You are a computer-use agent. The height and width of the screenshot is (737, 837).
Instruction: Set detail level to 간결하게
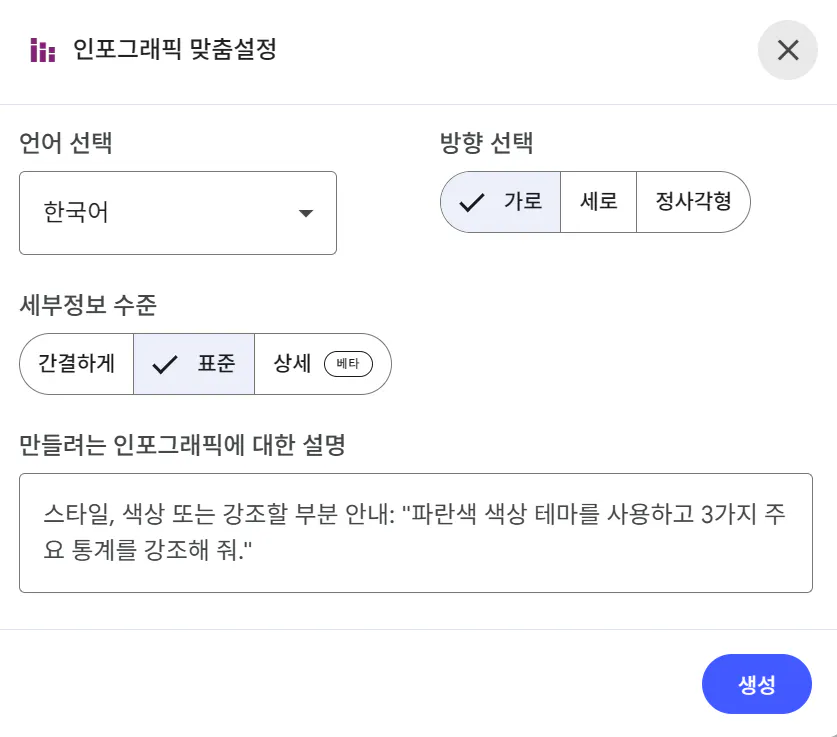(x=77, y=363)
